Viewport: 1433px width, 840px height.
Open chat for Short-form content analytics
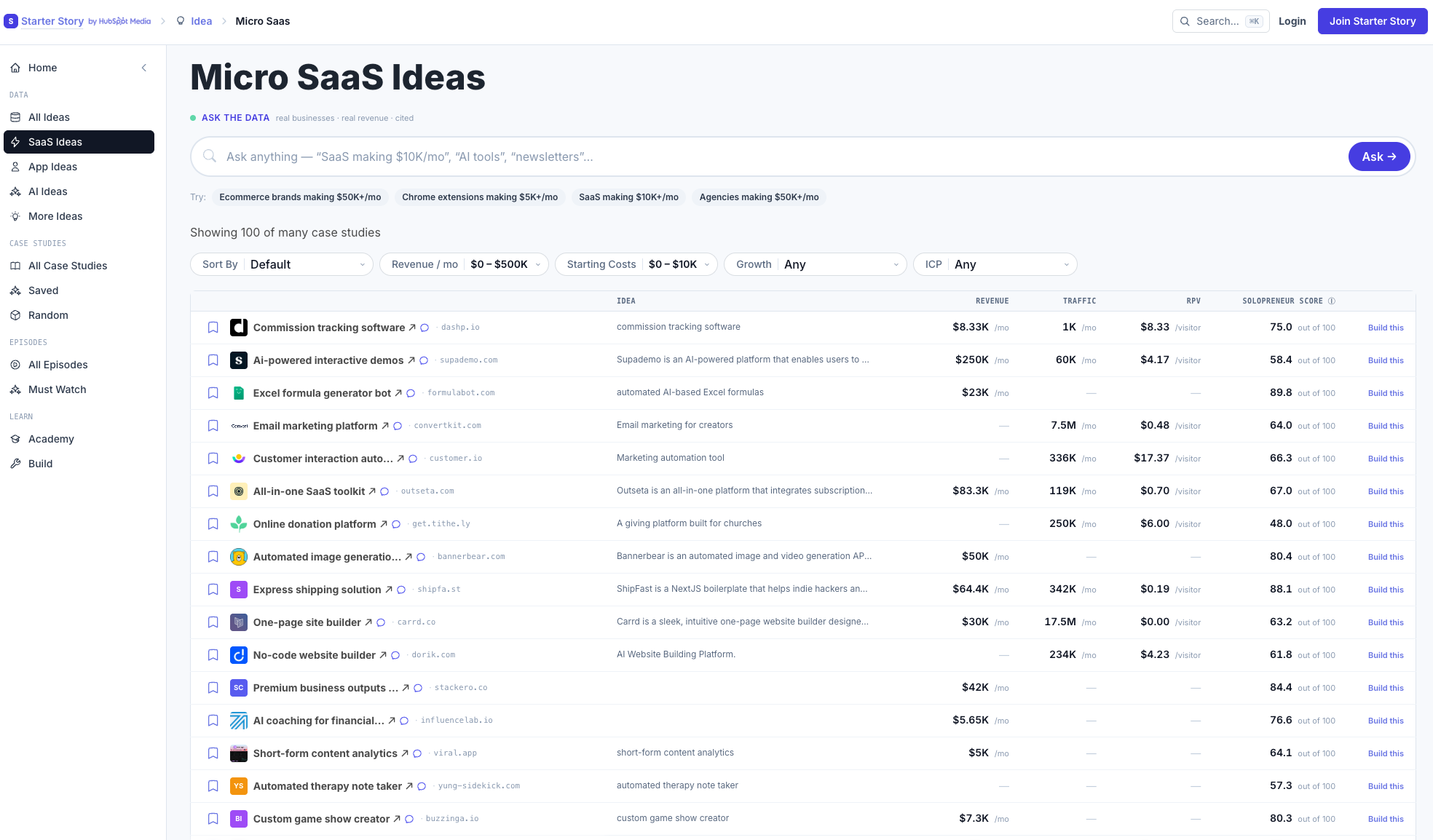click(417, 753)
